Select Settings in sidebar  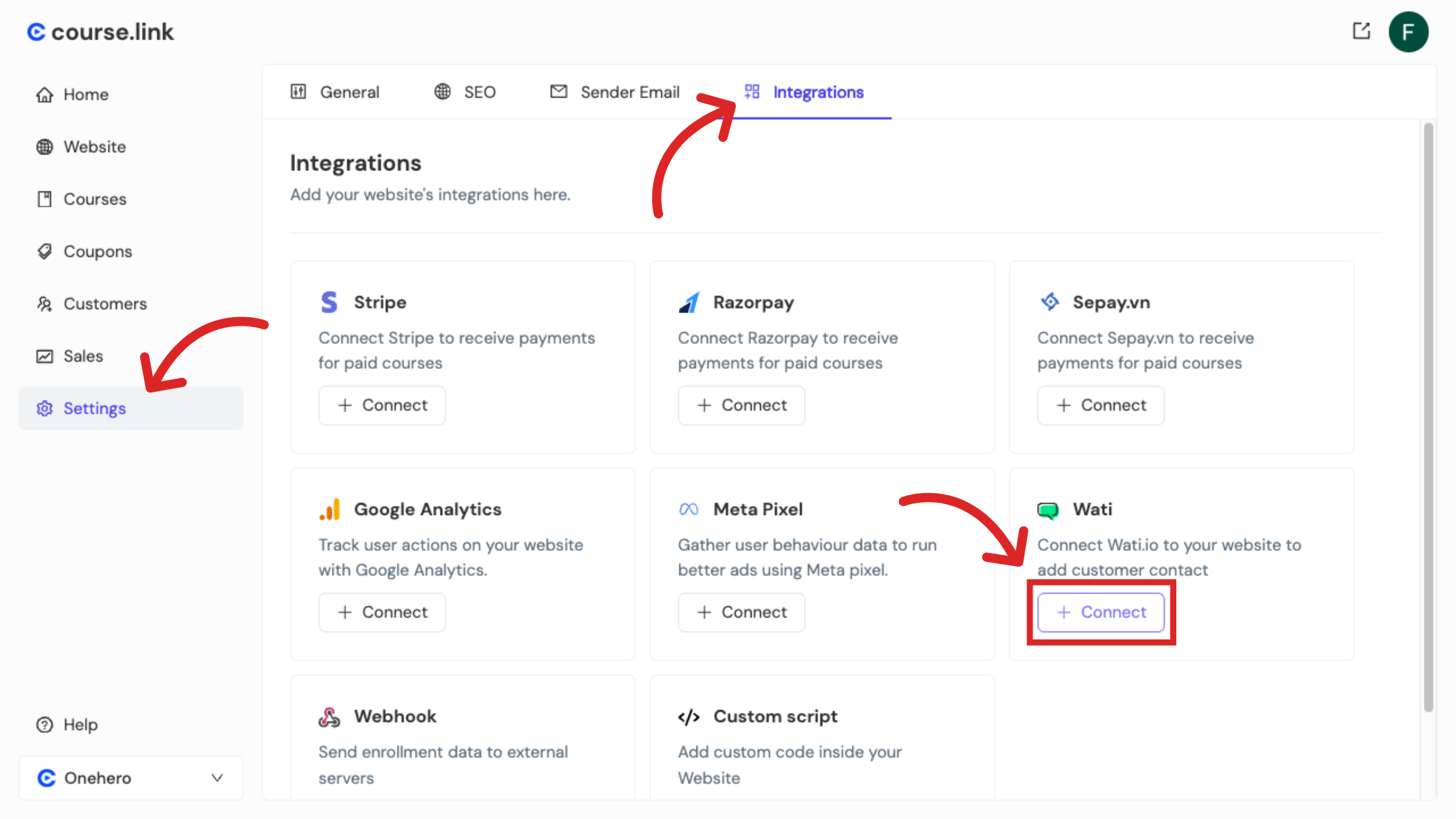(94, 408)
